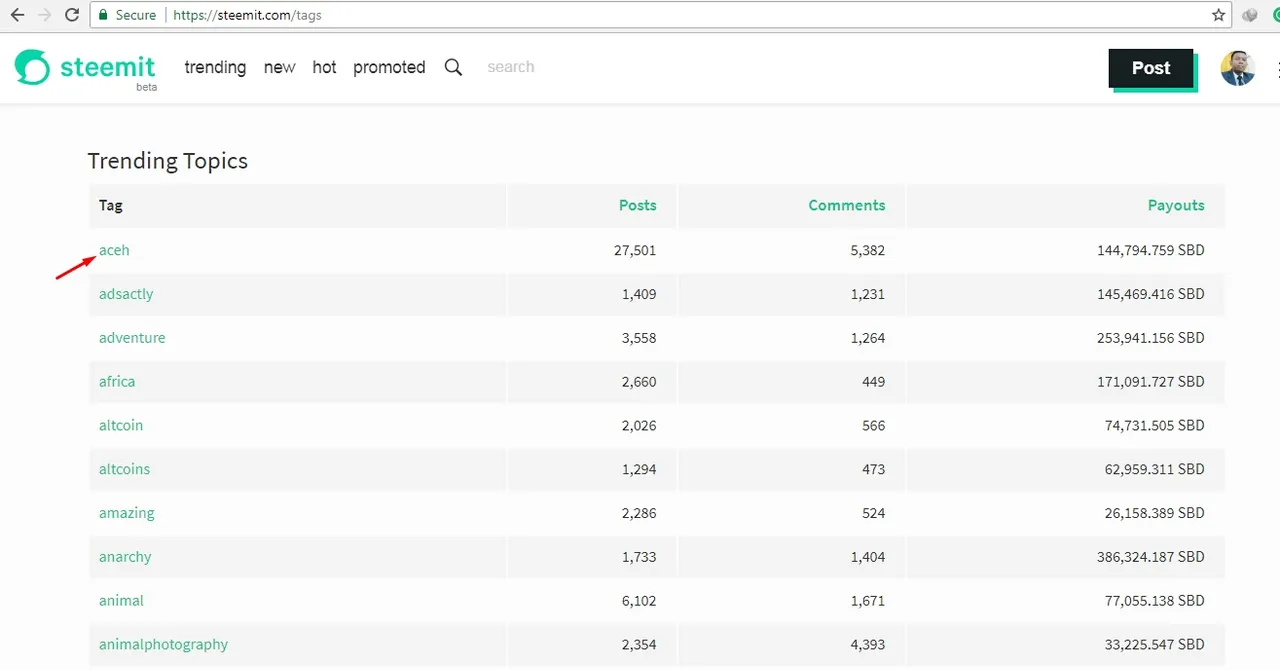Select the altcoin posts count 2,026
The height and width of the screenshot is (670, 1280).
pos(639,425)
